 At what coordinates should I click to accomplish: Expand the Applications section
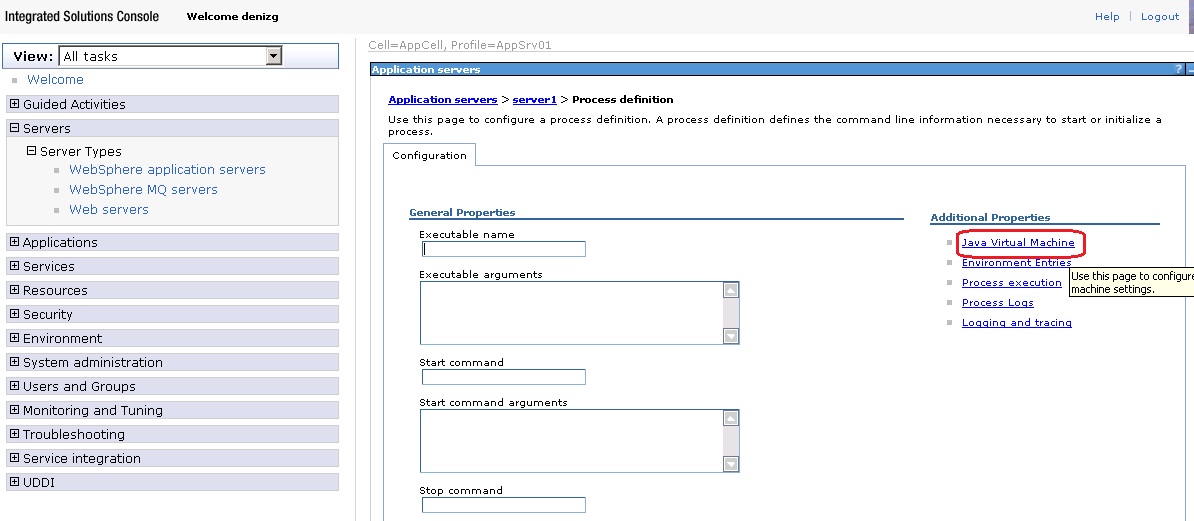click(x=14, y=242)
